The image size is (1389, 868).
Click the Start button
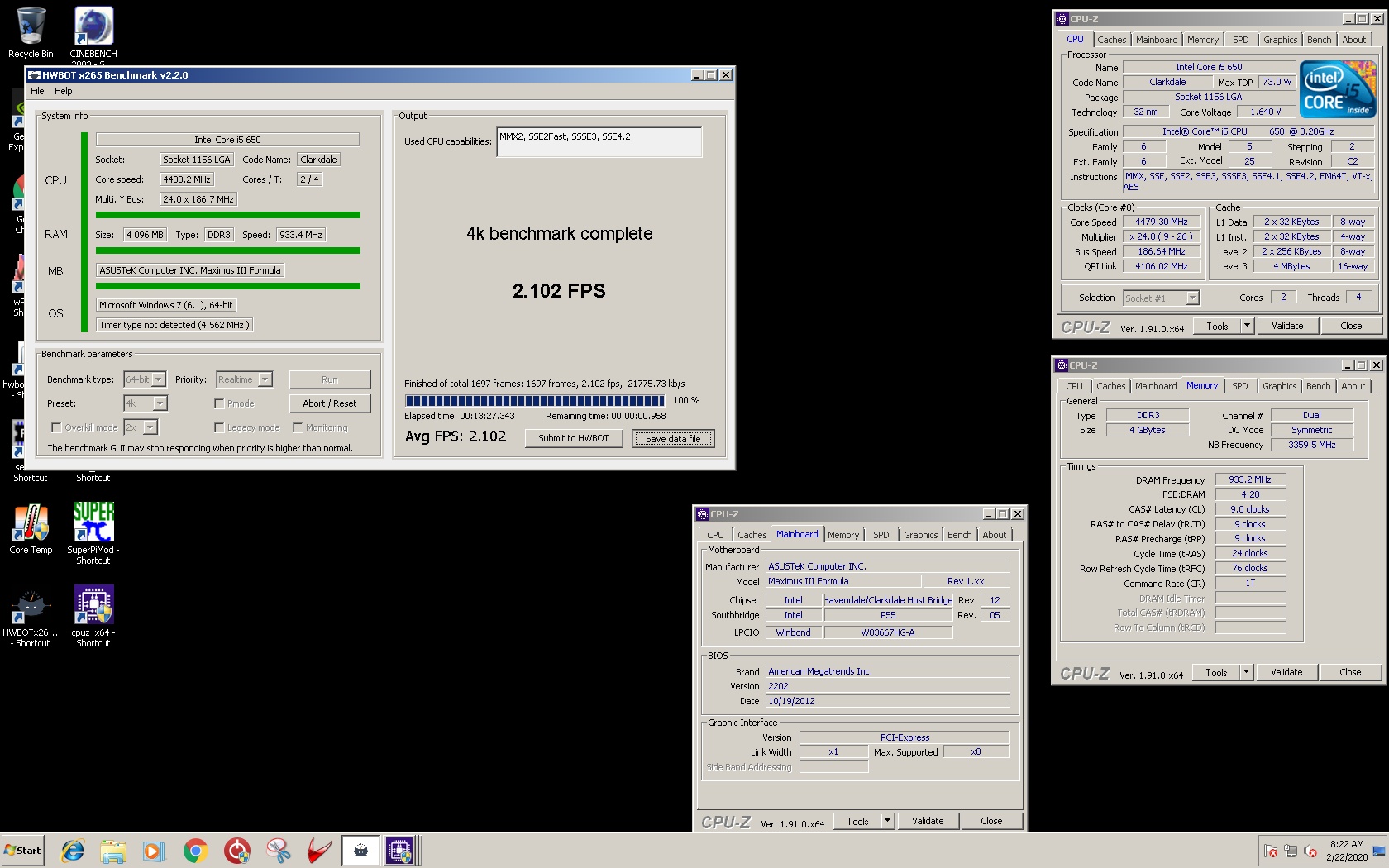pyautogui.click(x=23, y=851)
